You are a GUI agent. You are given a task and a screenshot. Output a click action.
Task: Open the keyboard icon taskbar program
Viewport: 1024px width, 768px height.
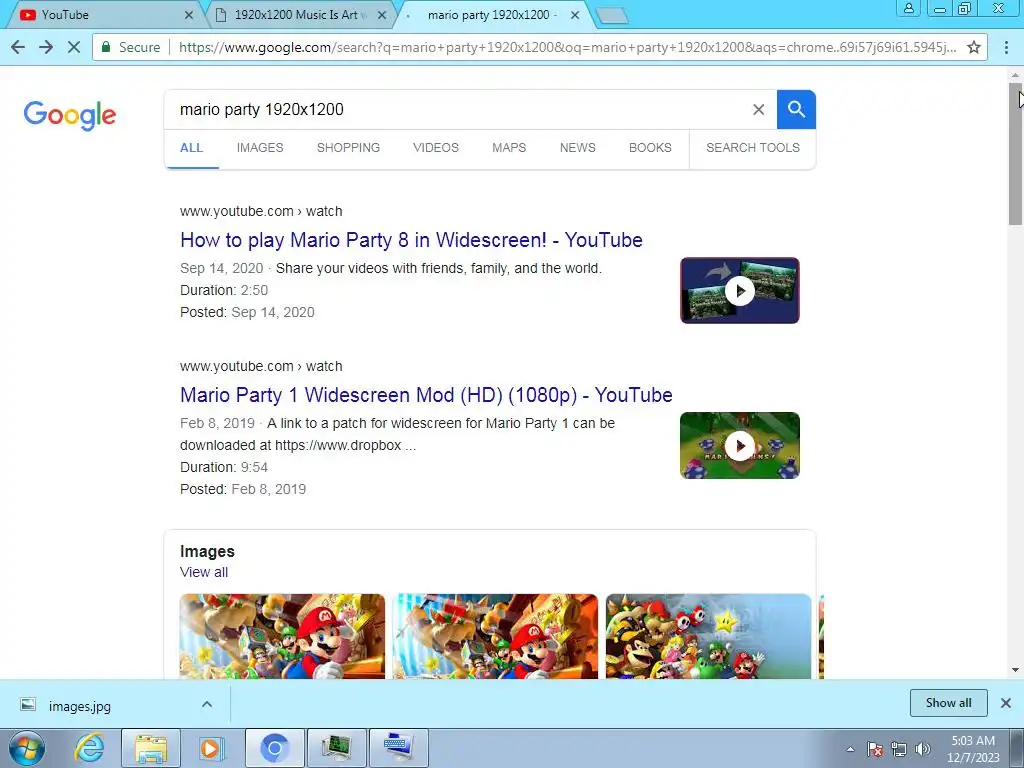pyautogui.click(x=398, y=748)
